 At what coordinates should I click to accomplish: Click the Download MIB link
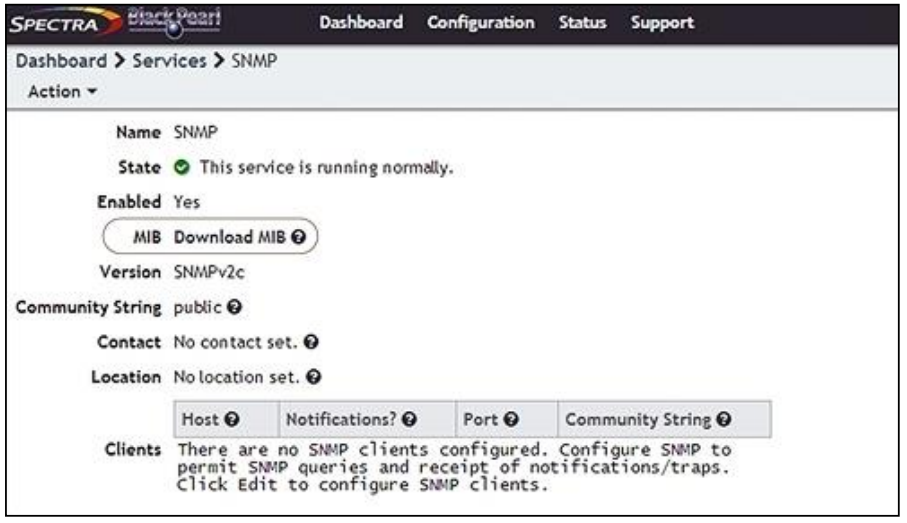[x=230, y=237]
